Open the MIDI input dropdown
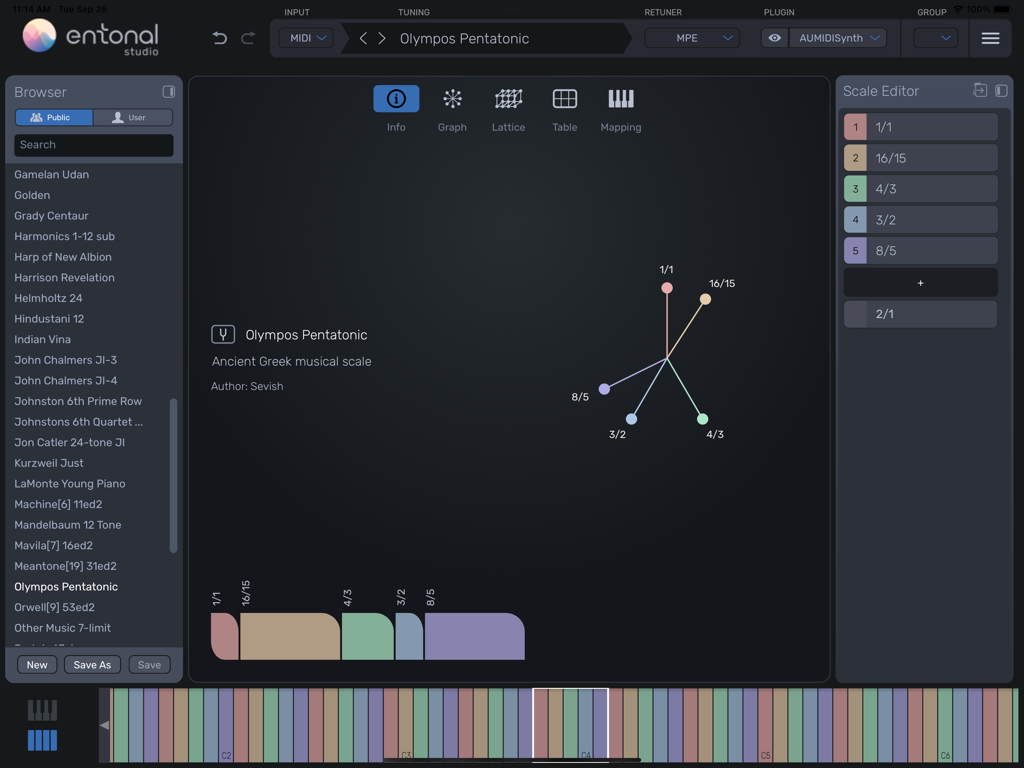1024x768 pixels. click(x=305, y=37)
